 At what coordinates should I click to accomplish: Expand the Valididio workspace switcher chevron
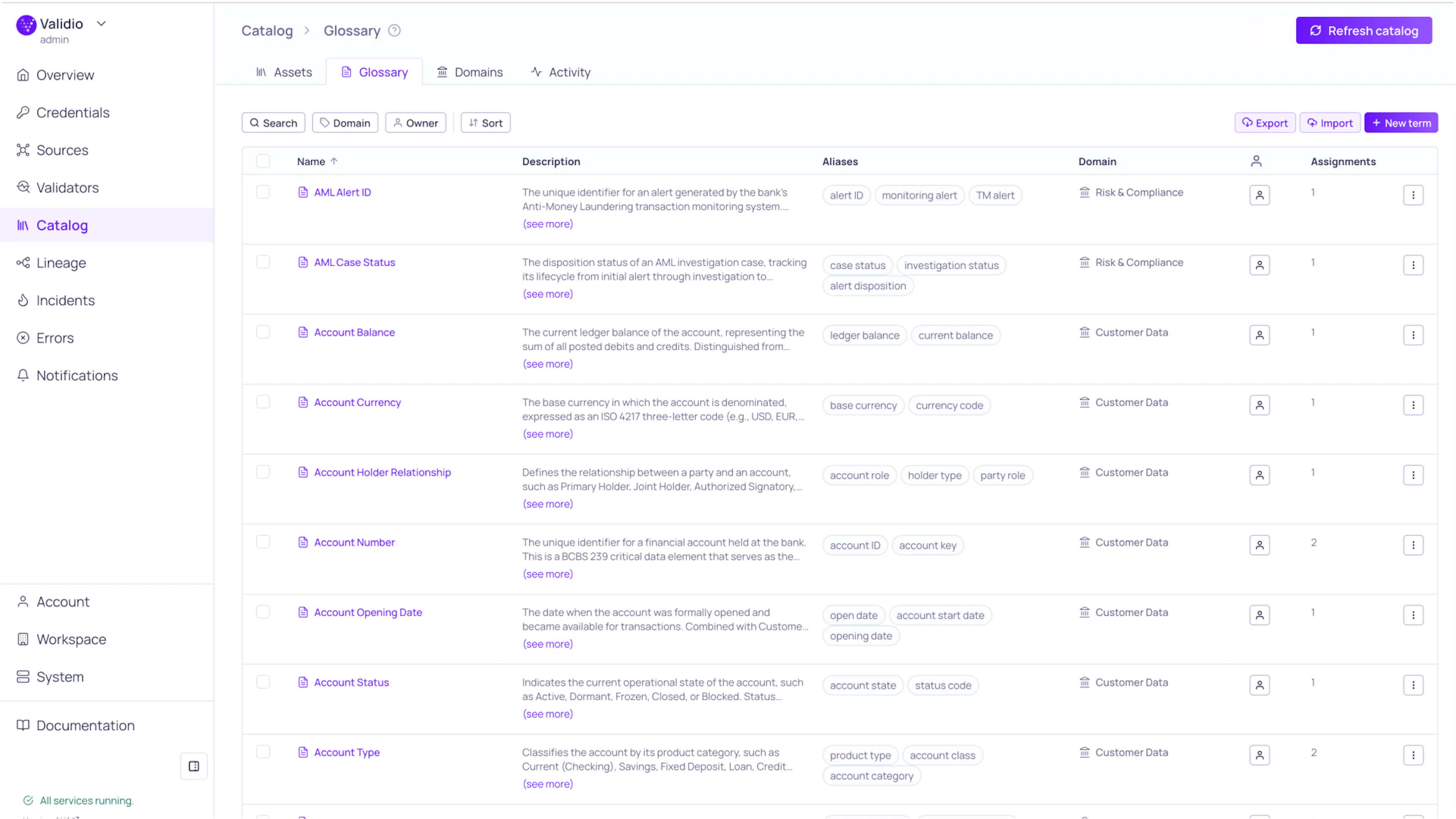pos(101,24)
